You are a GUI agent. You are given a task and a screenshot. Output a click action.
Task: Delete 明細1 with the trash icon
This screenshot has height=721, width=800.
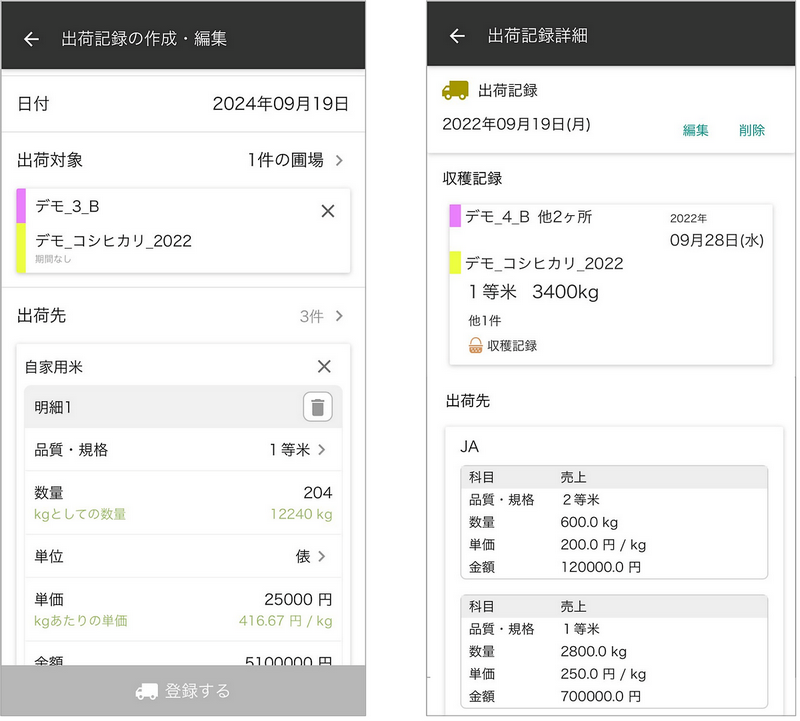coord(317,407)
